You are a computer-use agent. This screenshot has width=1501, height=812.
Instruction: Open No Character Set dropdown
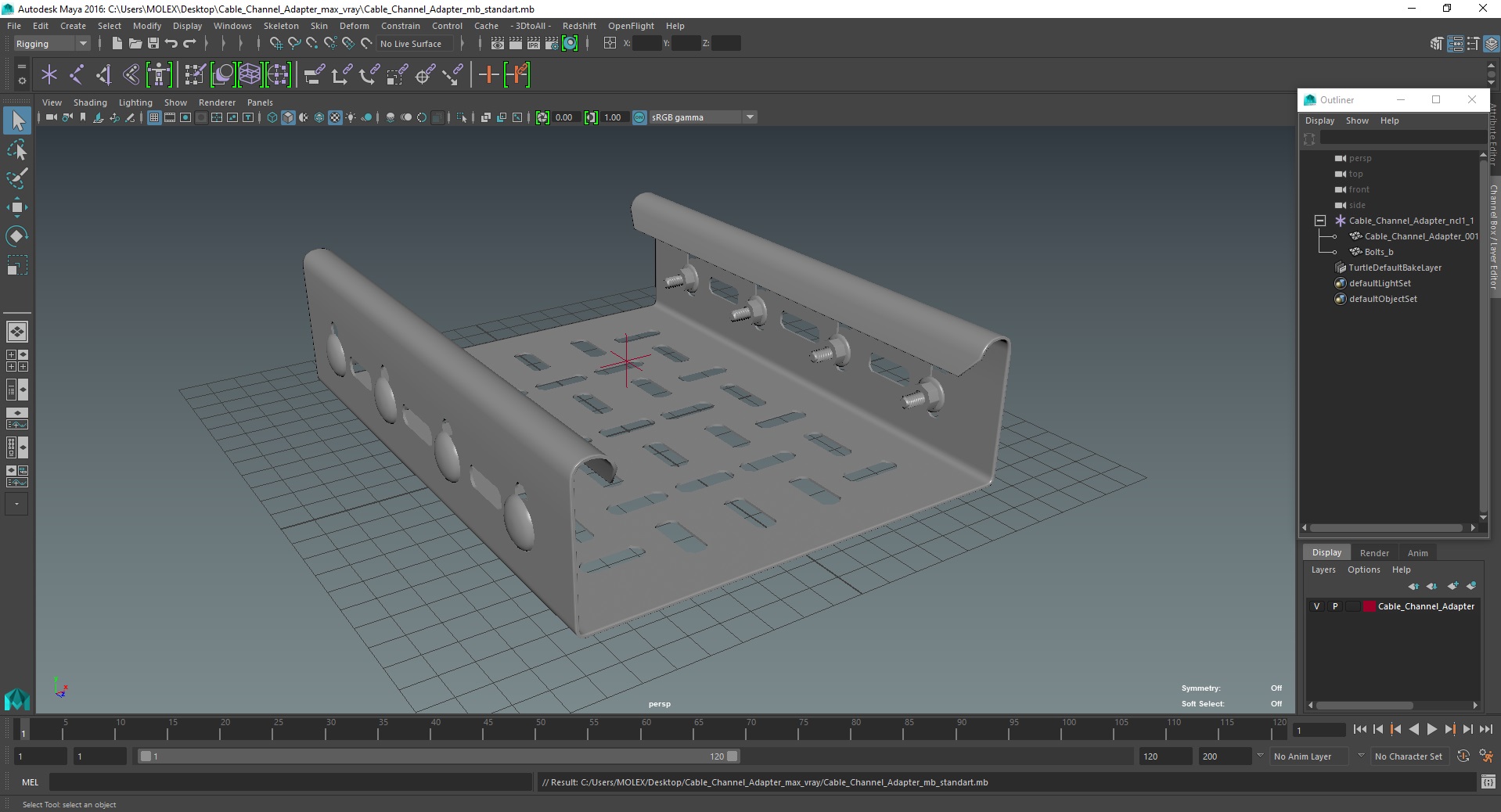[x=1409, y=756]
